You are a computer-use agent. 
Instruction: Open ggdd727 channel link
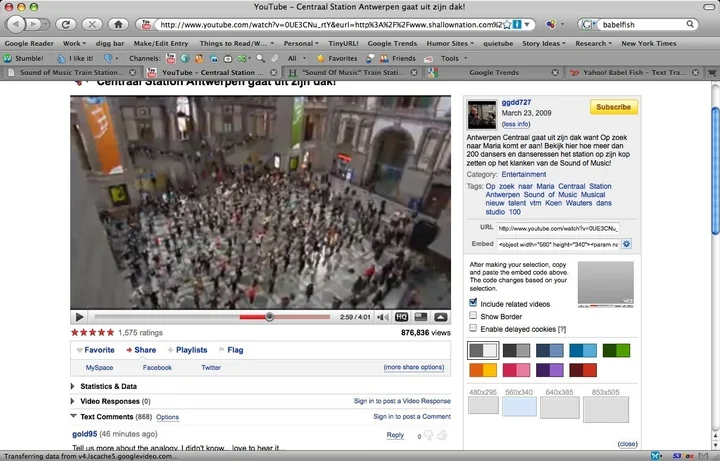point(516,102)
